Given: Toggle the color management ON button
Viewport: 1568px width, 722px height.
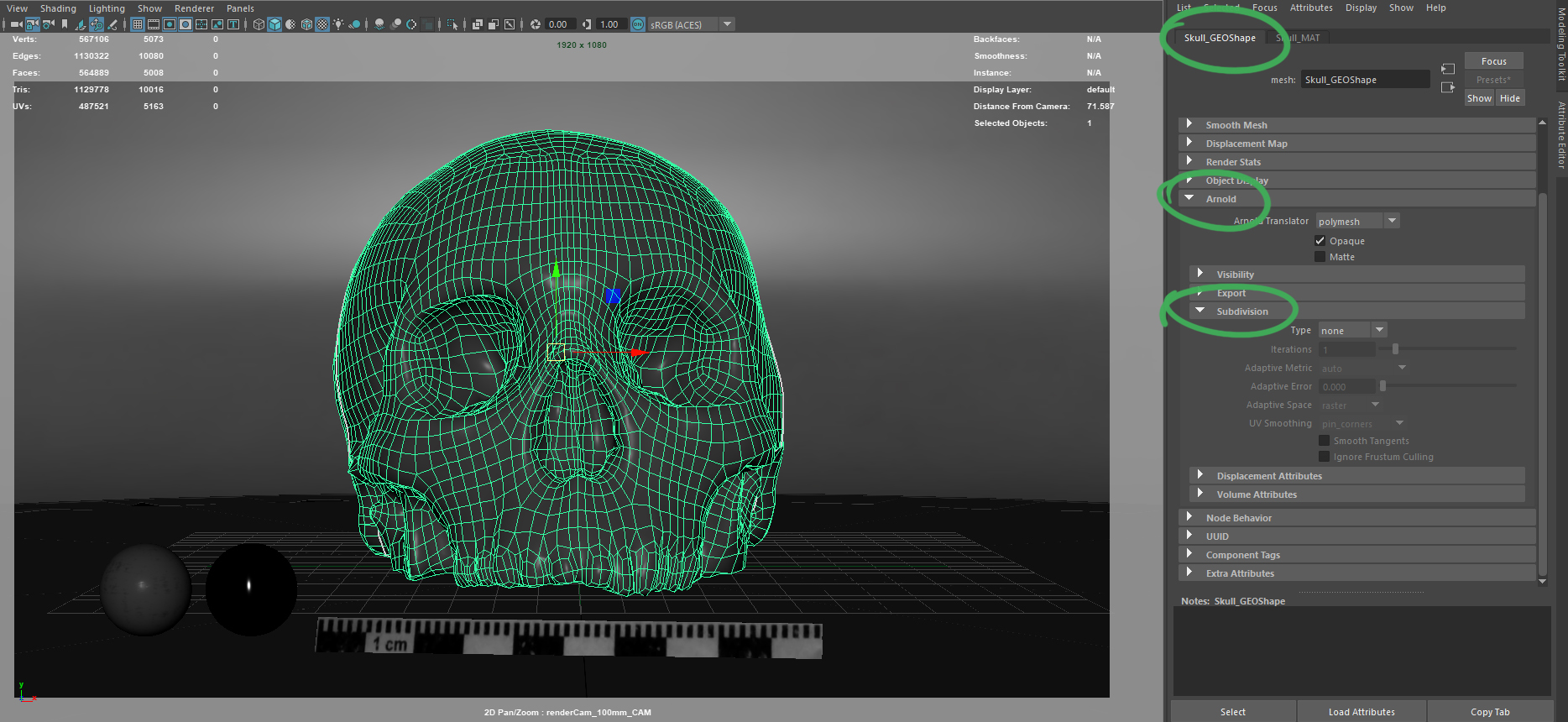Looking at the screenshot, I should click(x=638, y=24).
